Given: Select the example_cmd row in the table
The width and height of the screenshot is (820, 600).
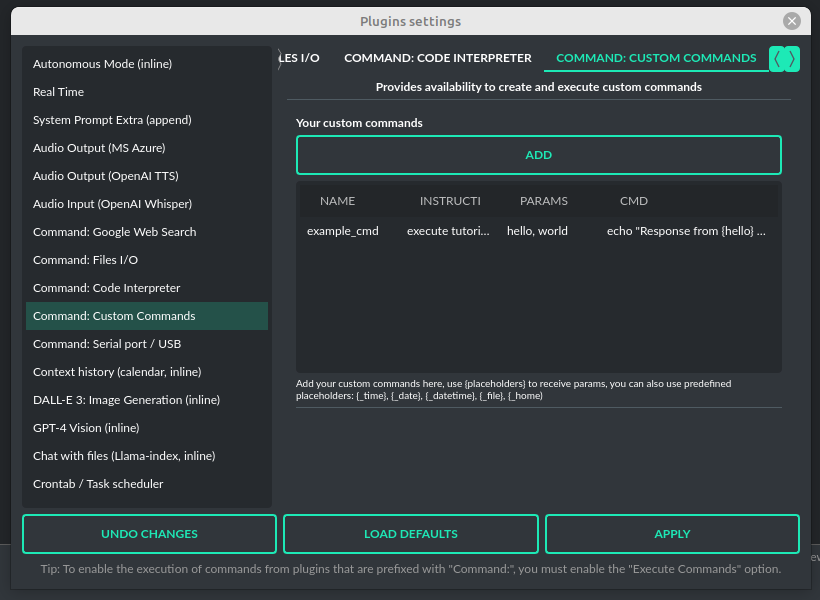Looking at the screenshot, I should [x=343, y=231].
